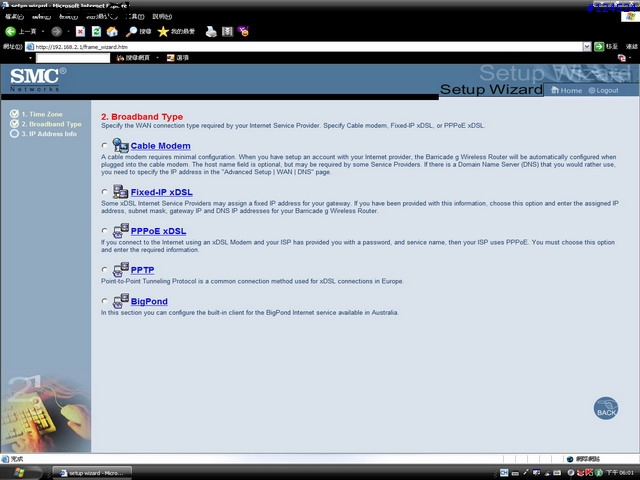
Task: Stop page loading with the red X icon
Action: tap(80, 31)
